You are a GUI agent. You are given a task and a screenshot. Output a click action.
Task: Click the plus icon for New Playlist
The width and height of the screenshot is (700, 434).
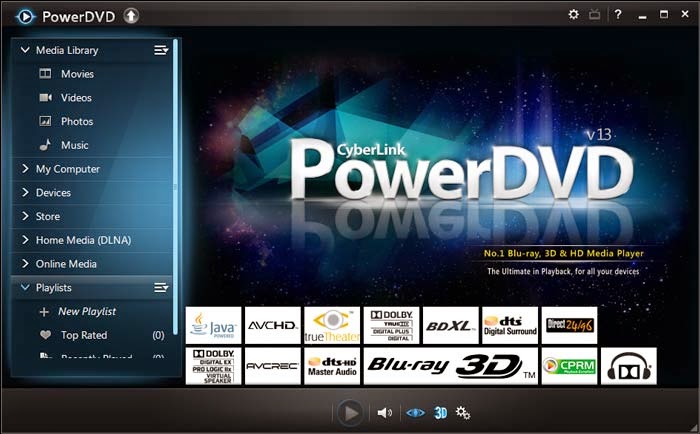(x=44, y=312)
